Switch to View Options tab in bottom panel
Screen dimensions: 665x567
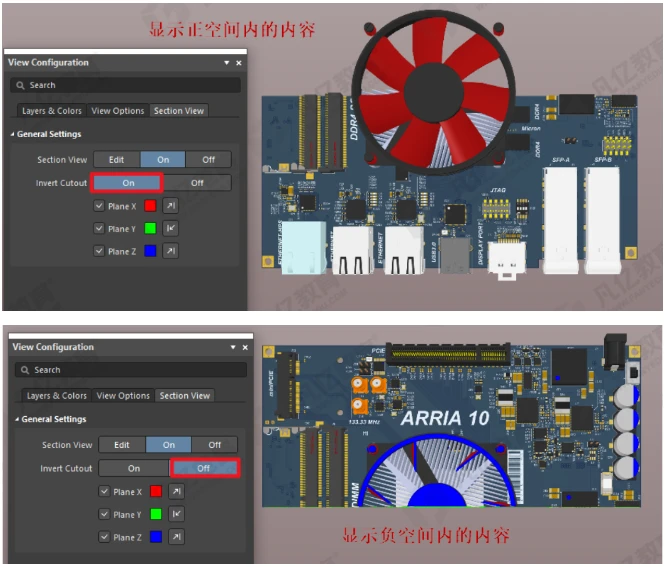coord(123,396)
